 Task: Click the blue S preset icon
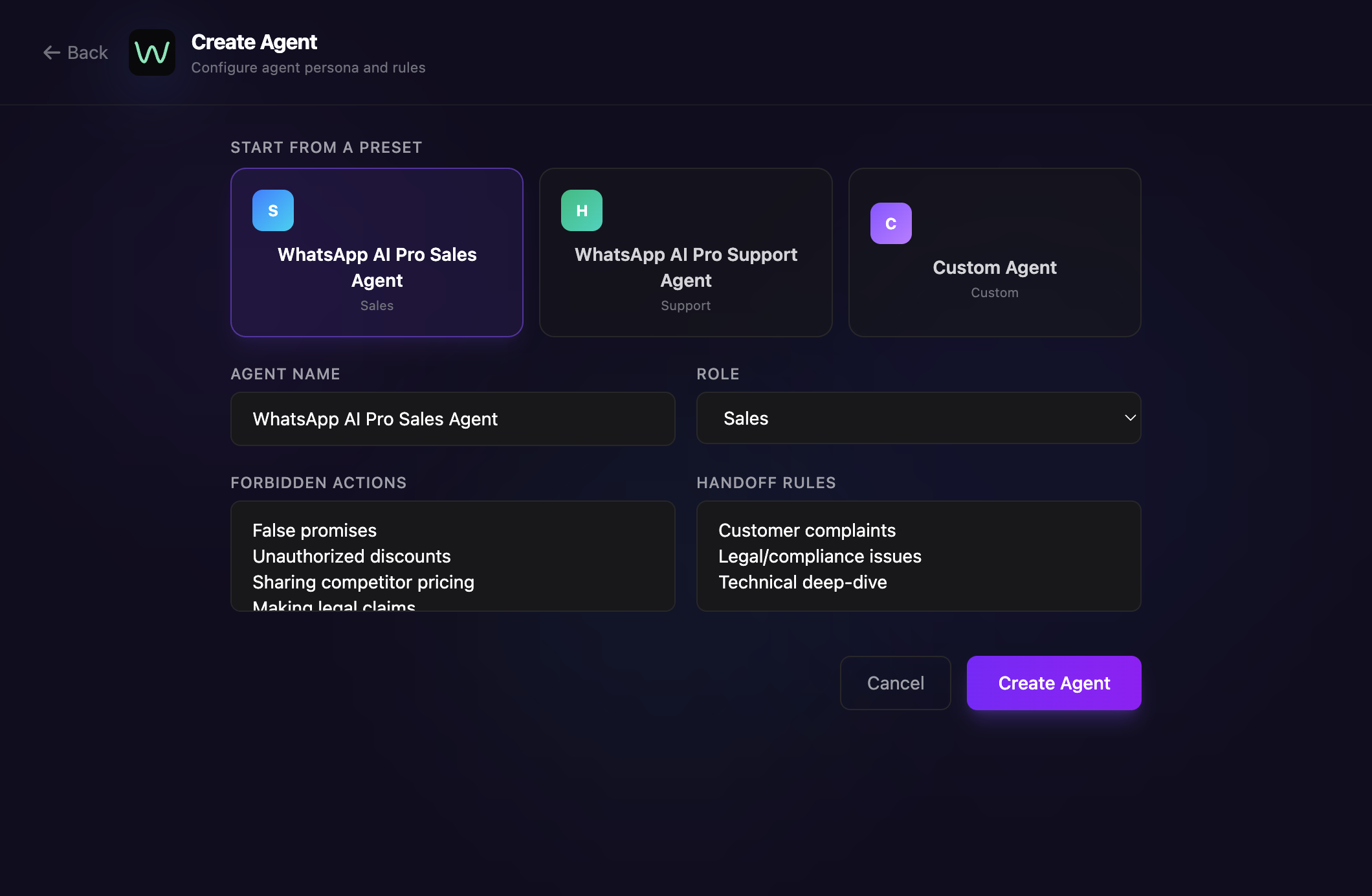click(273, 210)
